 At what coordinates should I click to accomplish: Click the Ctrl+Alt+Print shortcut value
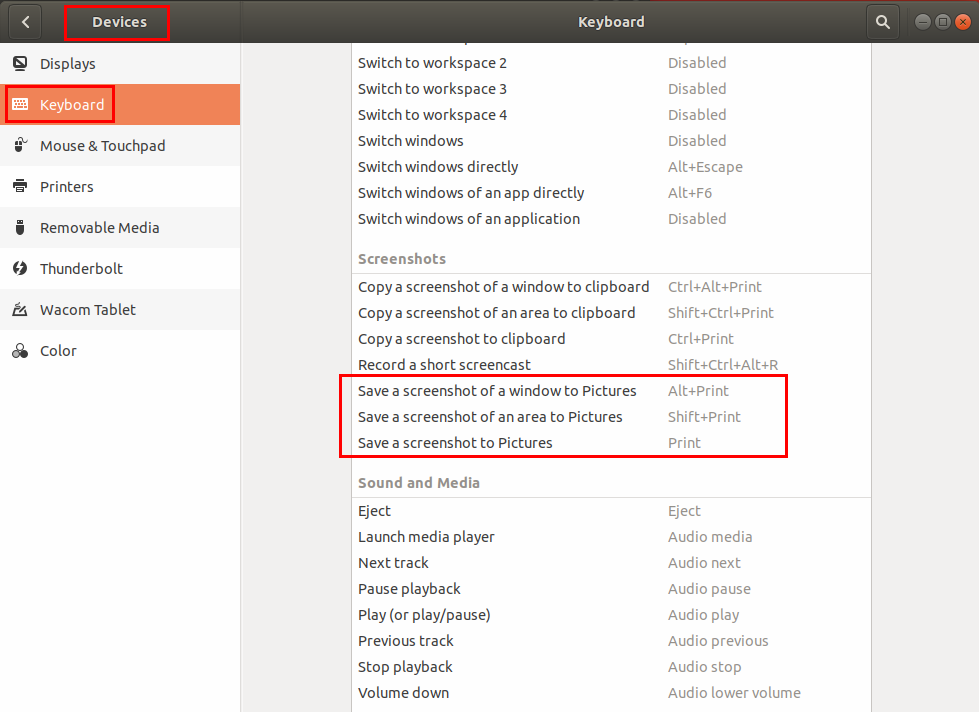(715, 287)
